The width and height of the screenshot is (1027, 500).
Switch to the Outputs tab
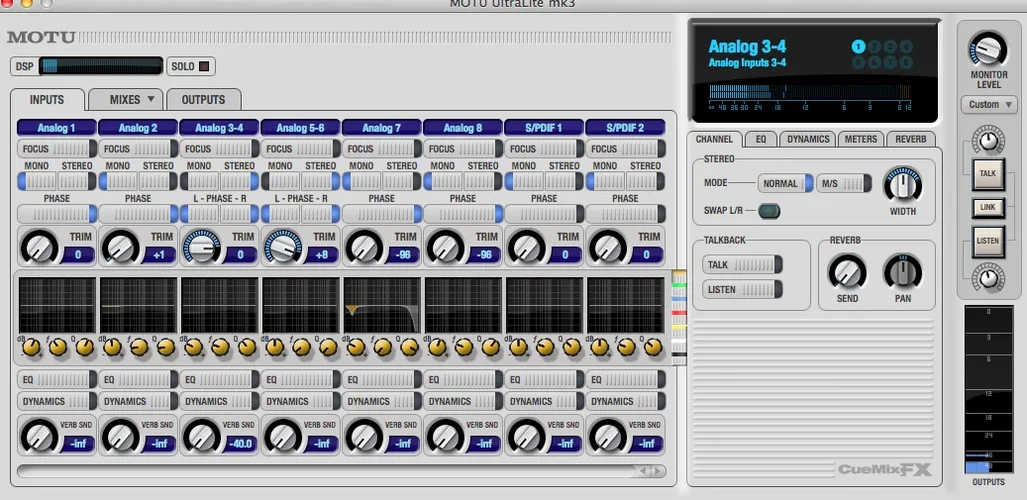pyautogui.click(x=203, y=99)
